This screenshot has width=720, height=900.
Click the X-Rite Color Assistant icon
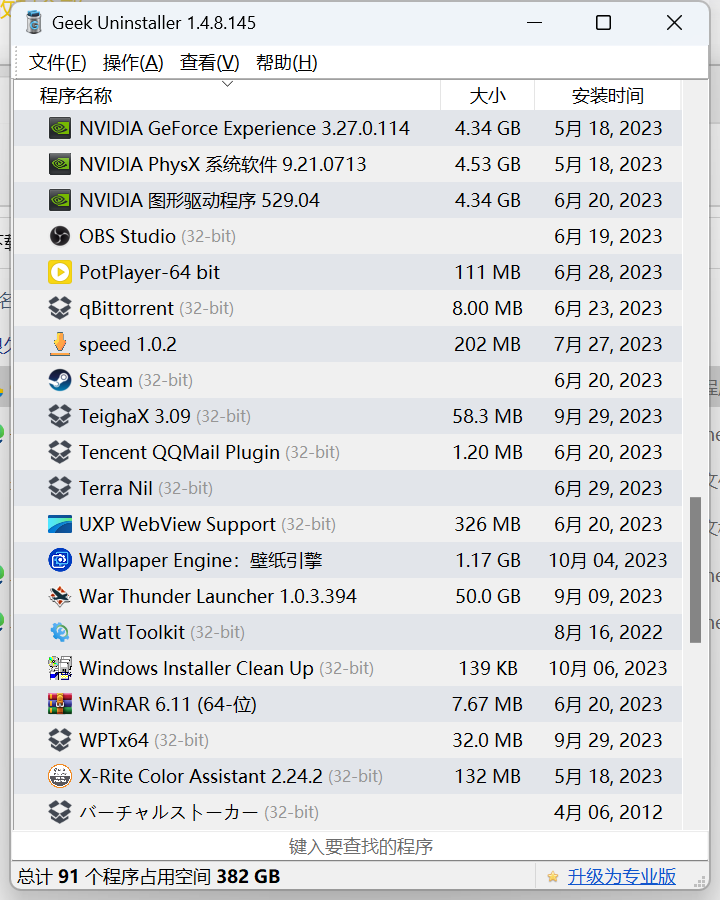(x=60, y=776)
